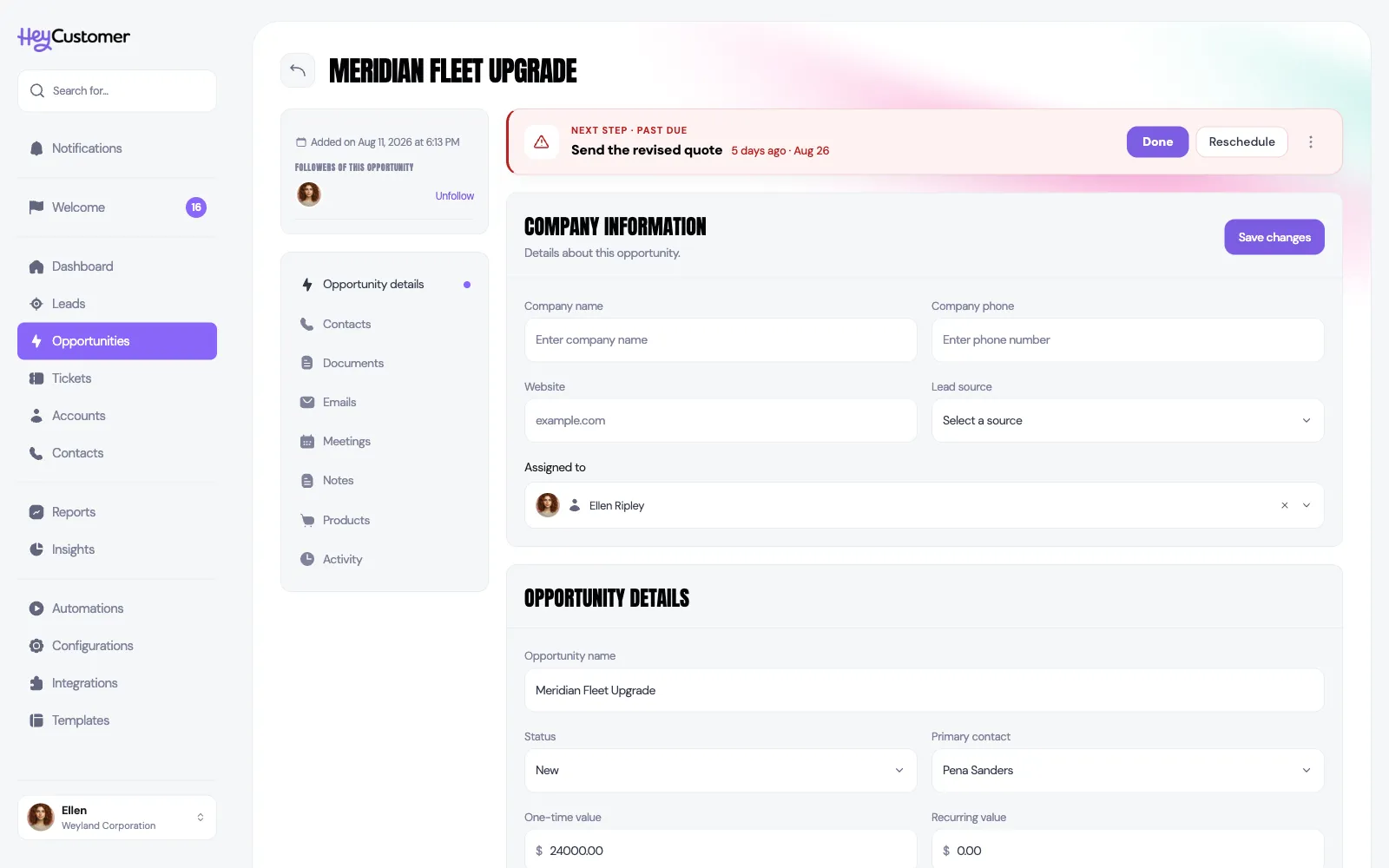Click the Company phone input field
The image size is (1389, 868).
point(1128,339)
